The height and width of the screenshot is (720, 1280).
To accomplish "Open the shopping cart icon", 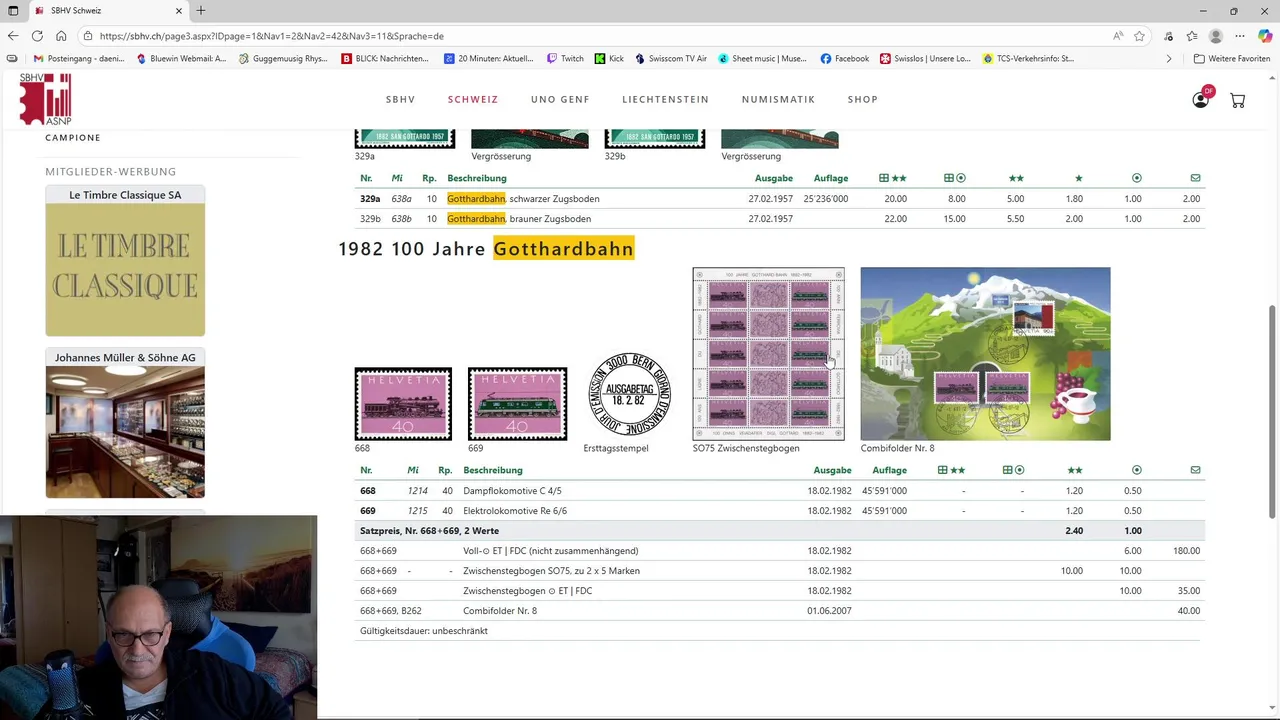I will click(1237, 100).
